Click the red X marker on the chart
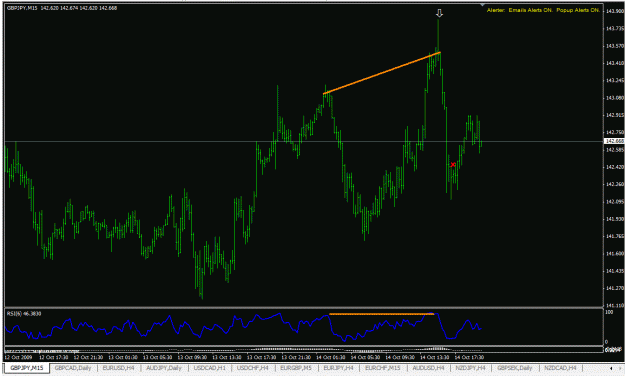Screen dimensions: 625x376 (453, 165)
